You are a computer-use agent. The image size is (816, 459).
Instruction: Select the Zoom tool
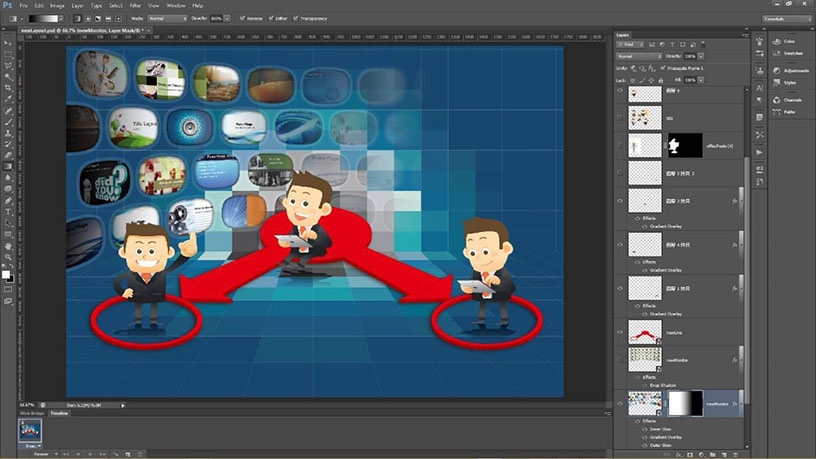(7, 257)
